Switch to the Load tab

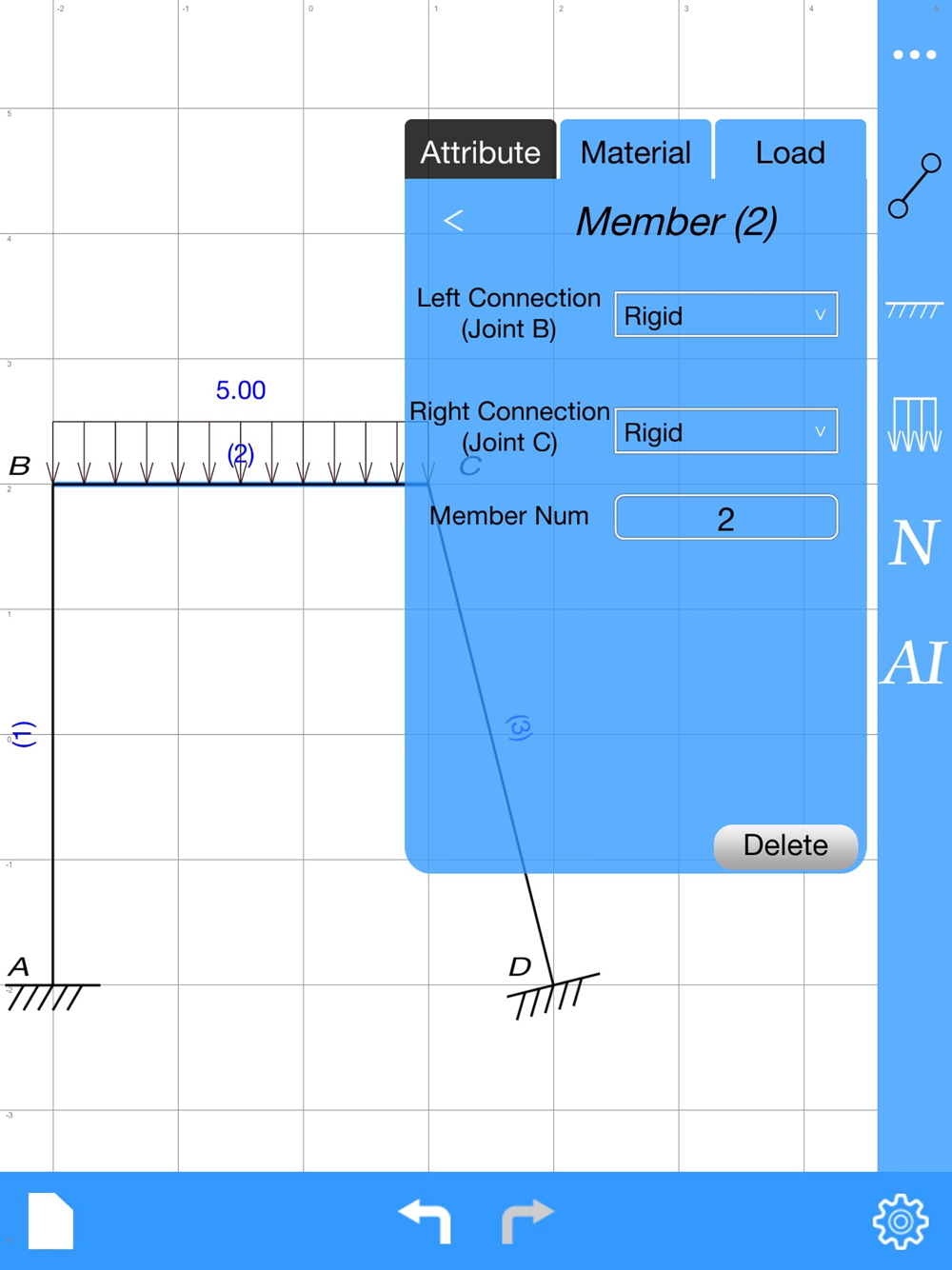tap(790, 150)
